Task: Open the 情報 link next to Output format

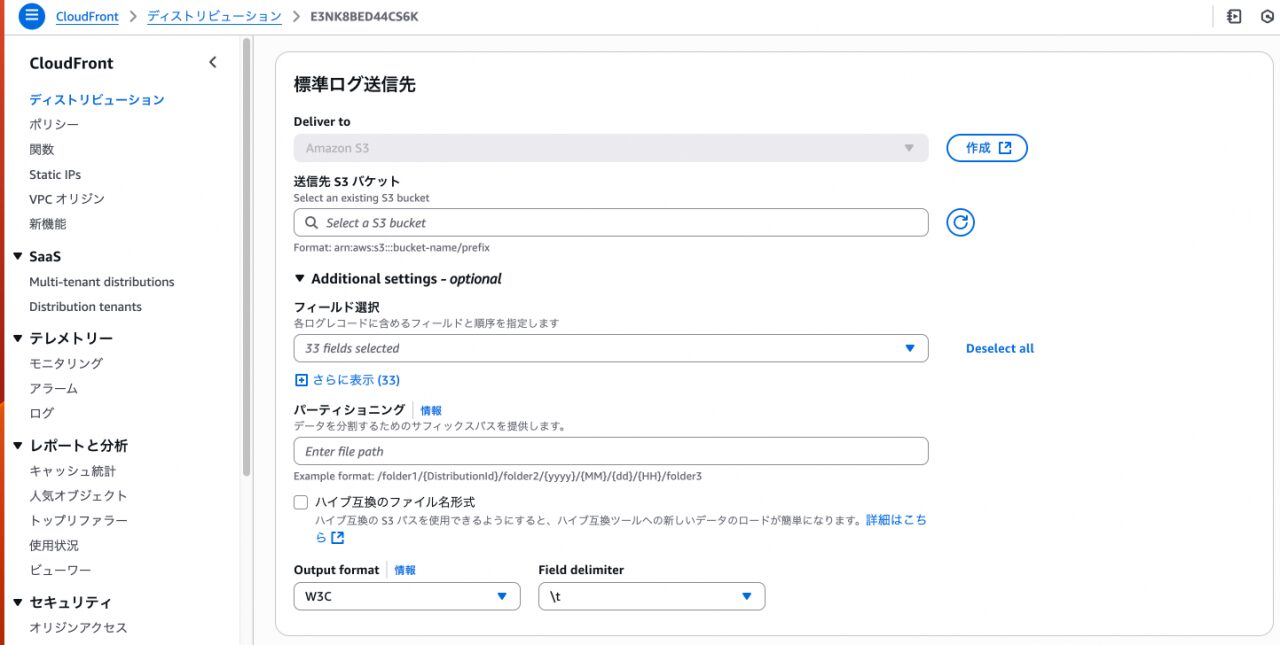Action: pos(405,570)
